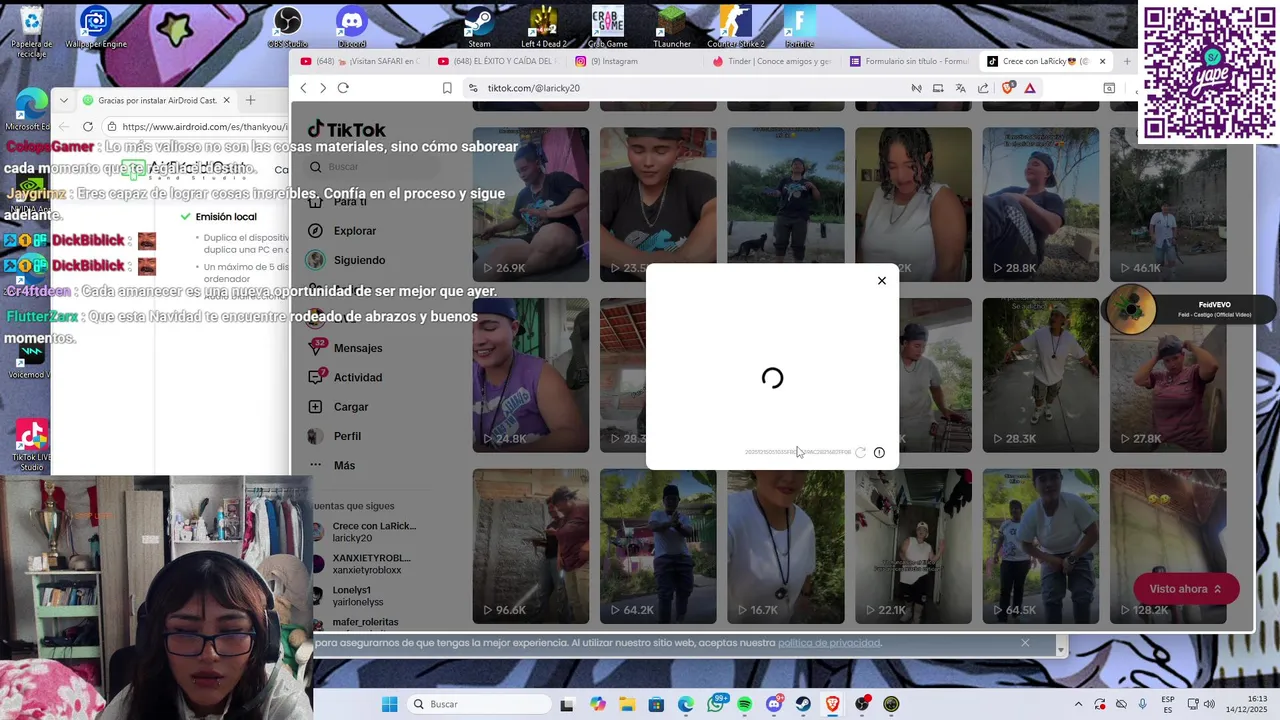Open the video with 64.2K views
Image resolution: width=1280 pixels, height=720 pixels.
tap(658, 546)
